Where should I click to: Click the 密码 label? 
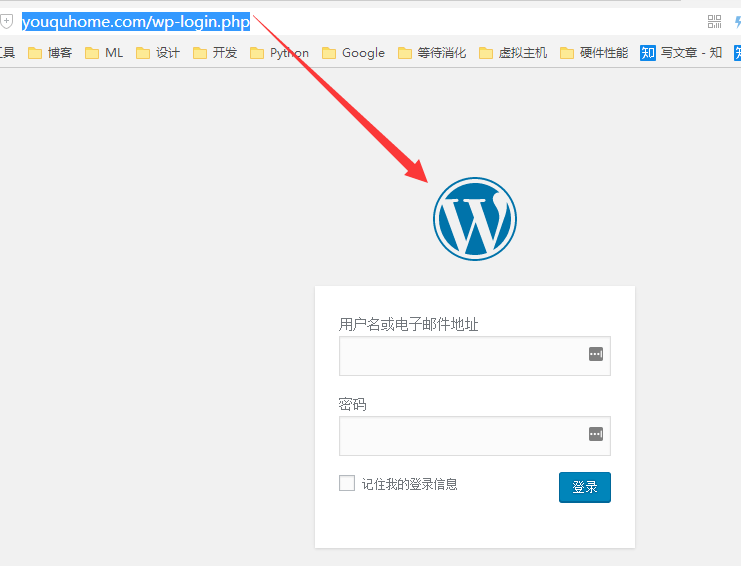tap(353, 404)
